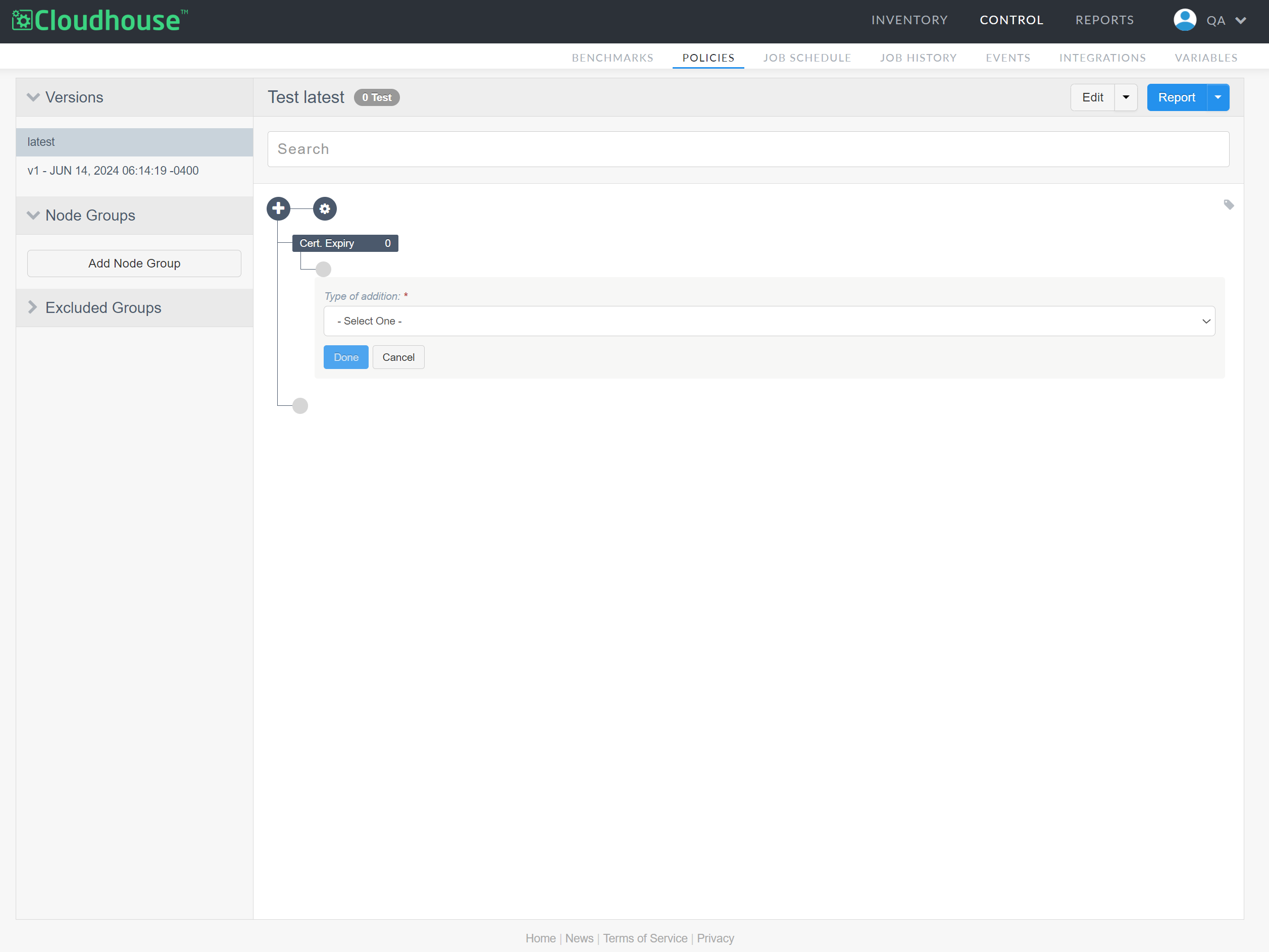Click the Edit button
The width and height of the screenshot is (1269, 952).
tap(1092, 97)
